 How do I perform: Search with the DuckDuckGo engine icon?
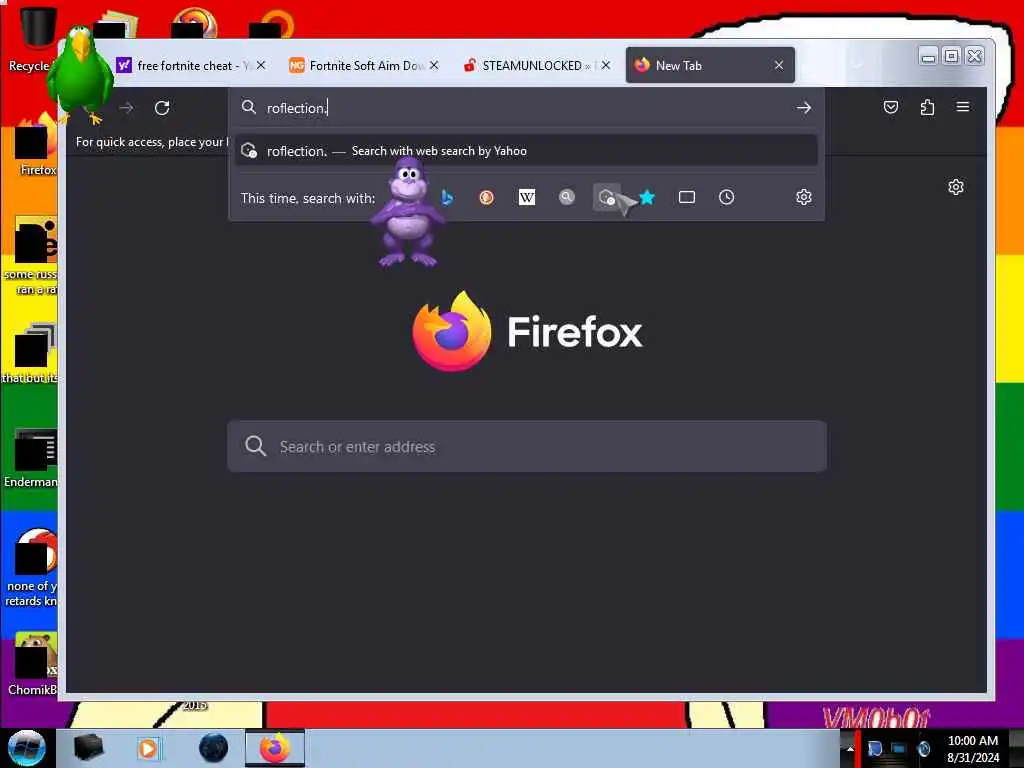point(487,197)
